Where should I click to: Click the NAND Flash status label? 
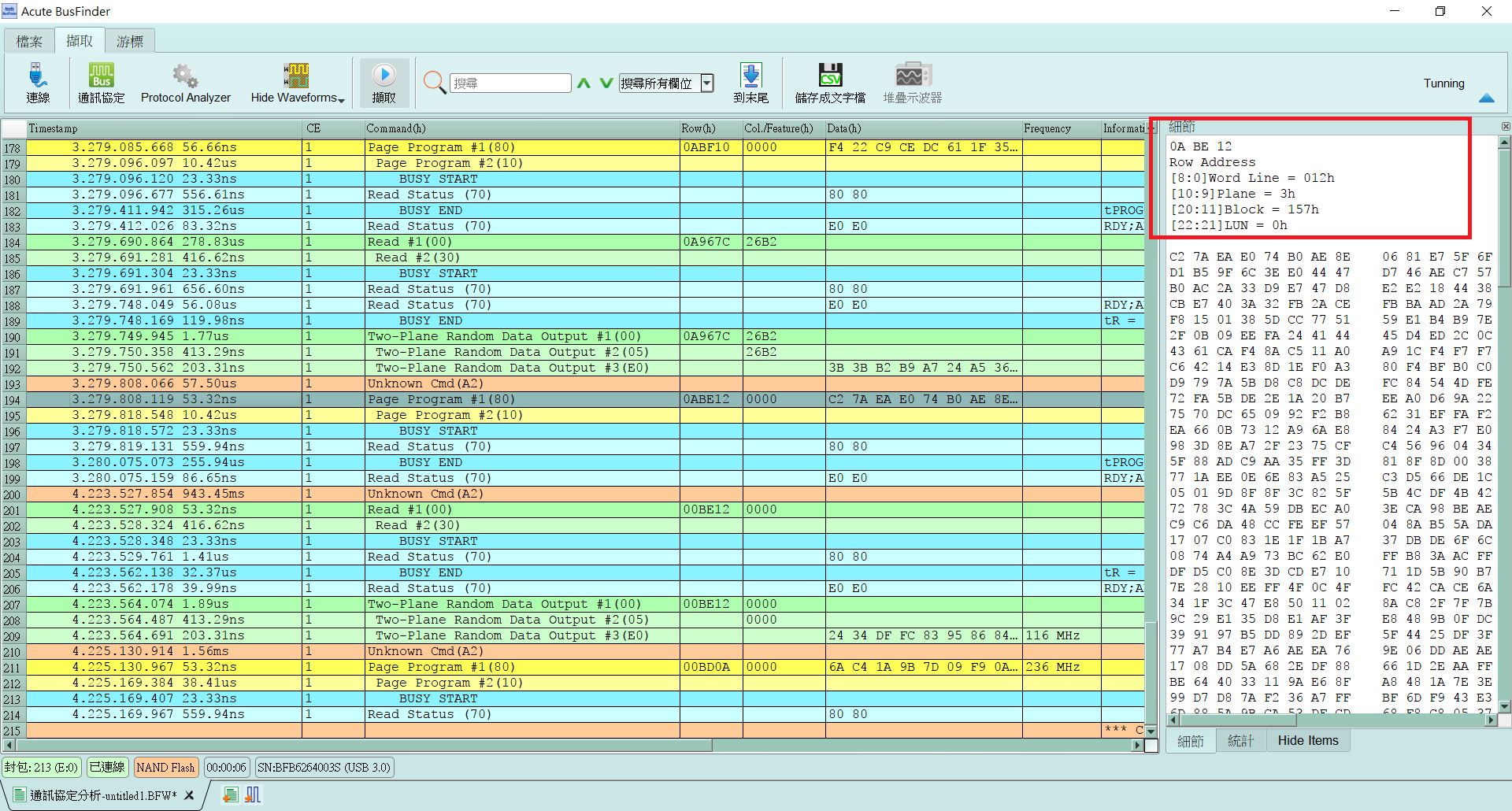pos(165,768)
